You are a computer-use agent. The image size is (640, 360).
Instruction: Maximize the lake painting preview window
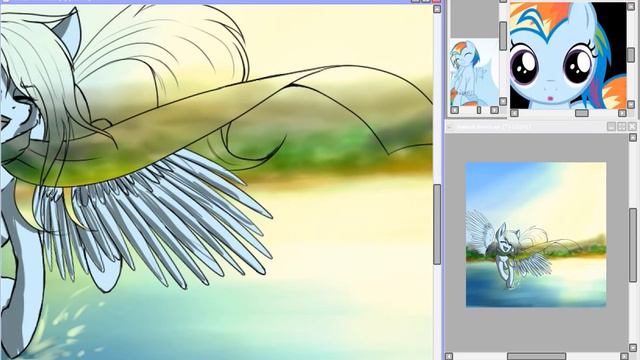point(622,127)
